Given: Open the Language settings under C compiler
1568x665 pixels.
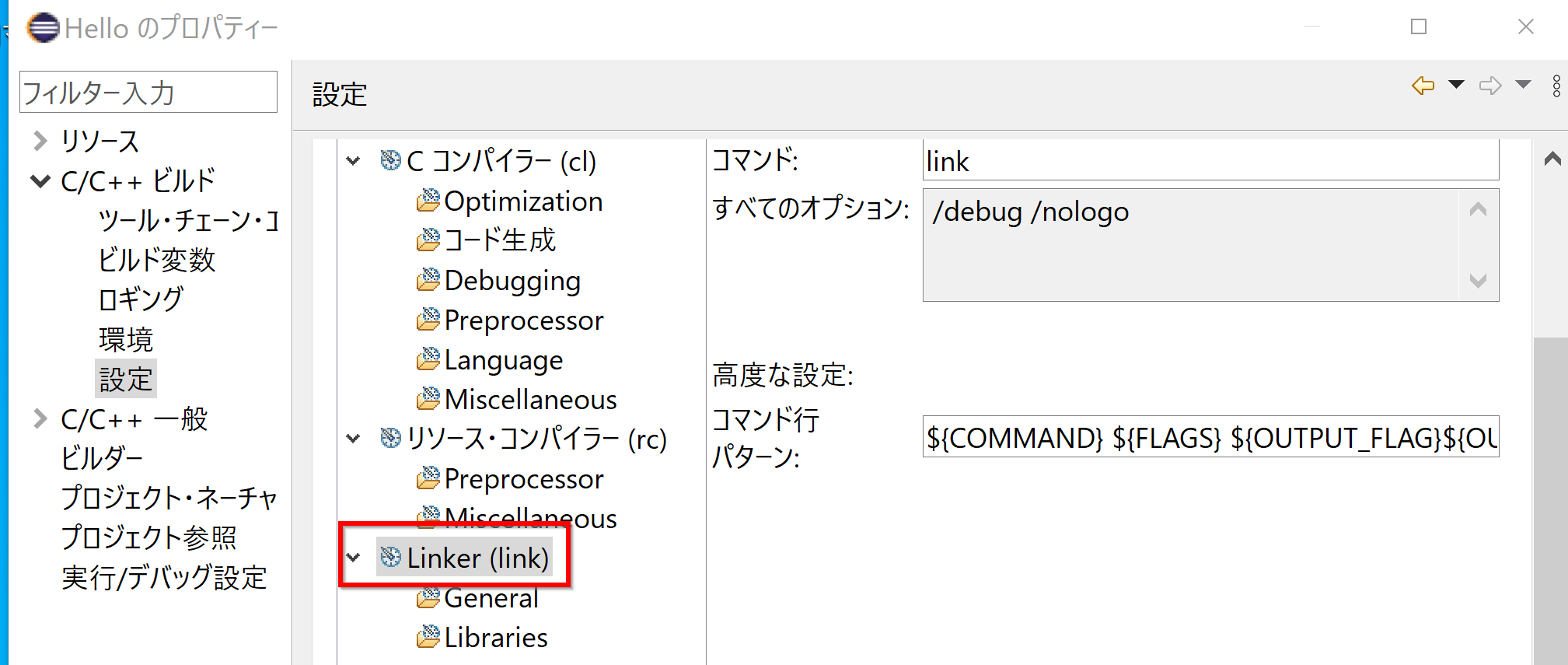Looking at the screenshot, I should pyautogui.click(x=503, y=360).
